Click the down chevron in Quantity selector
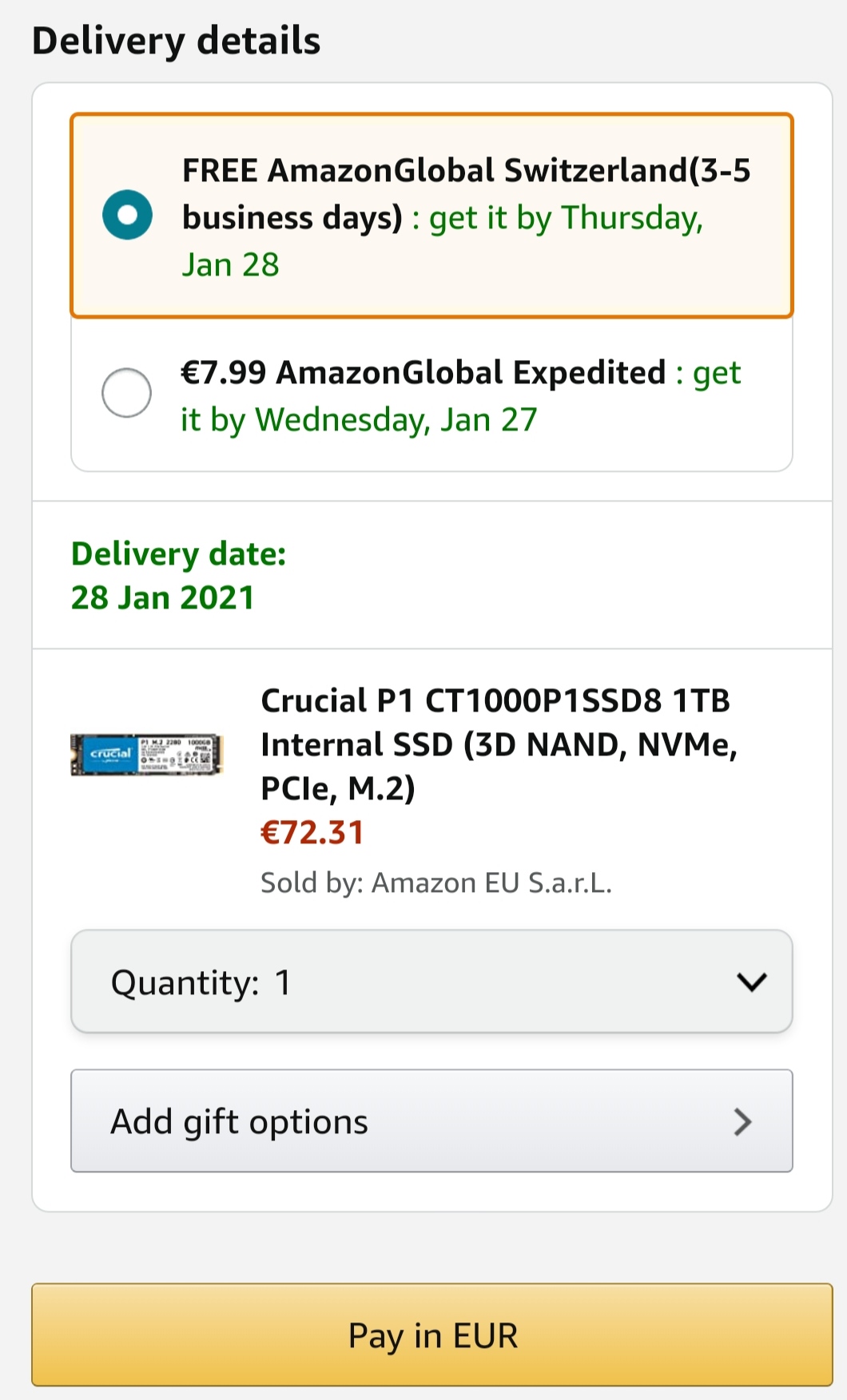 (x=751, y=982)
